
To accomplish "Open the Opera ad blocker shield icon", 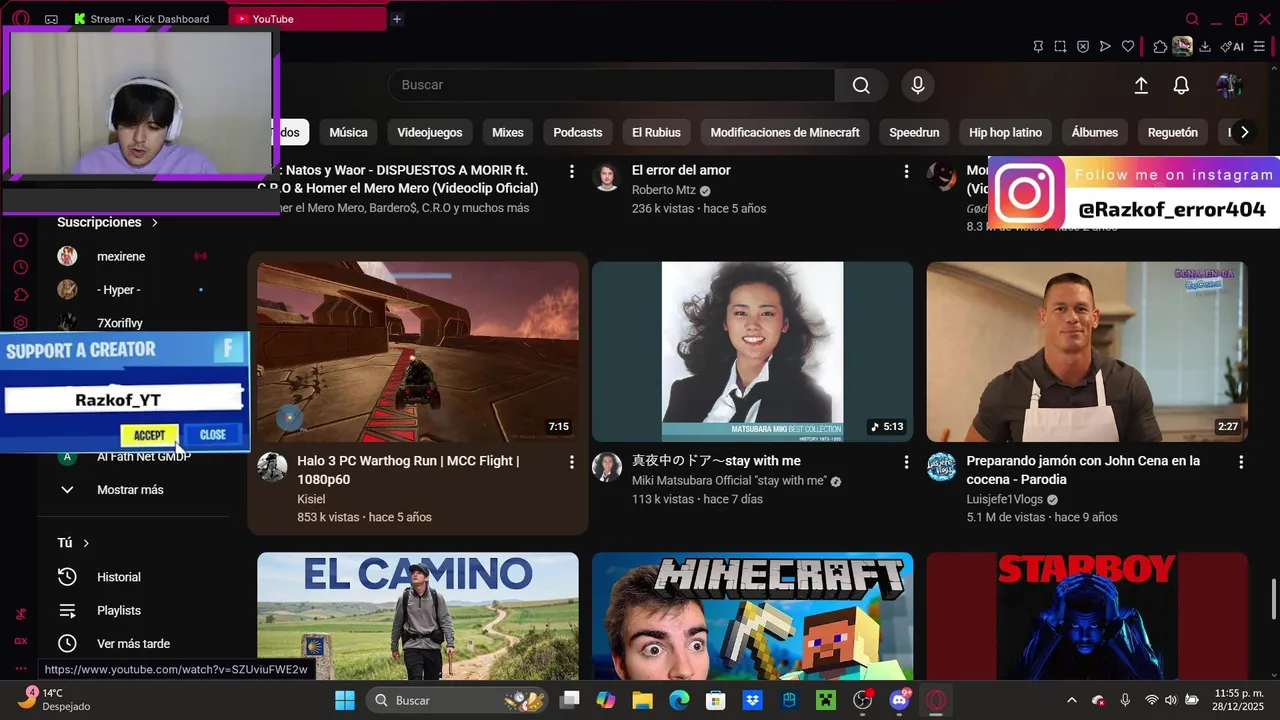I will [1083, 46].
